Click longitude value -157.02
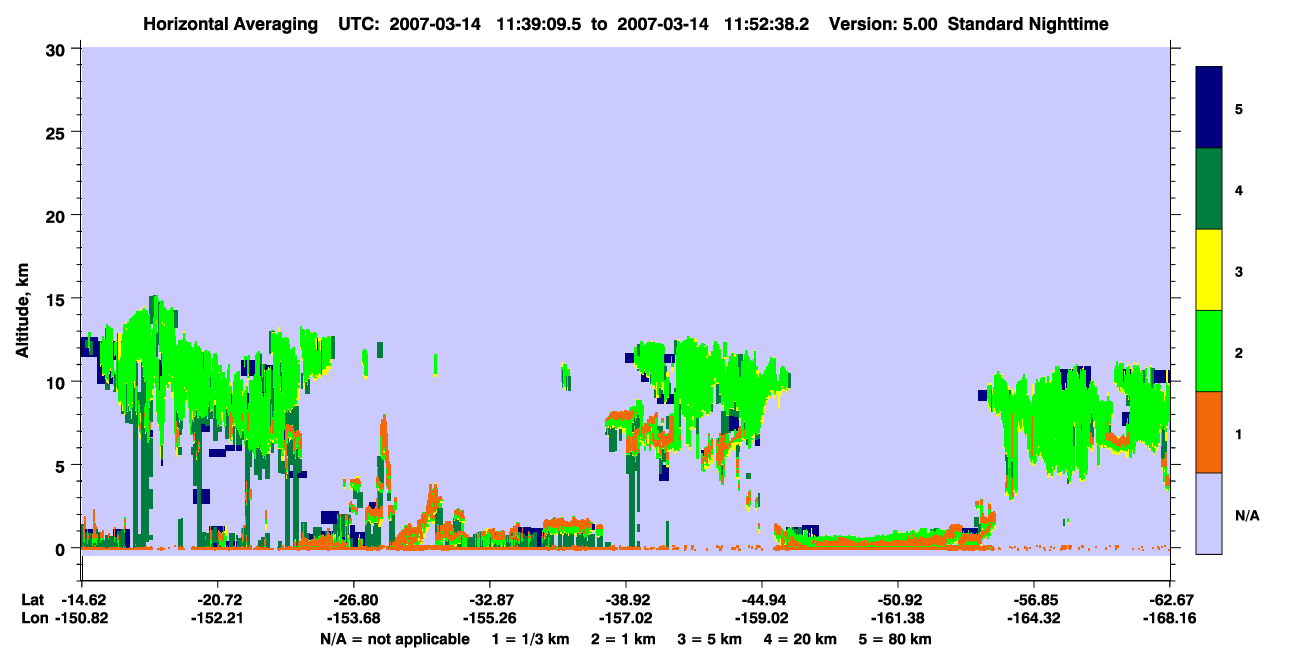Screen dimensions: 1300x667 [x=625, y=618]
